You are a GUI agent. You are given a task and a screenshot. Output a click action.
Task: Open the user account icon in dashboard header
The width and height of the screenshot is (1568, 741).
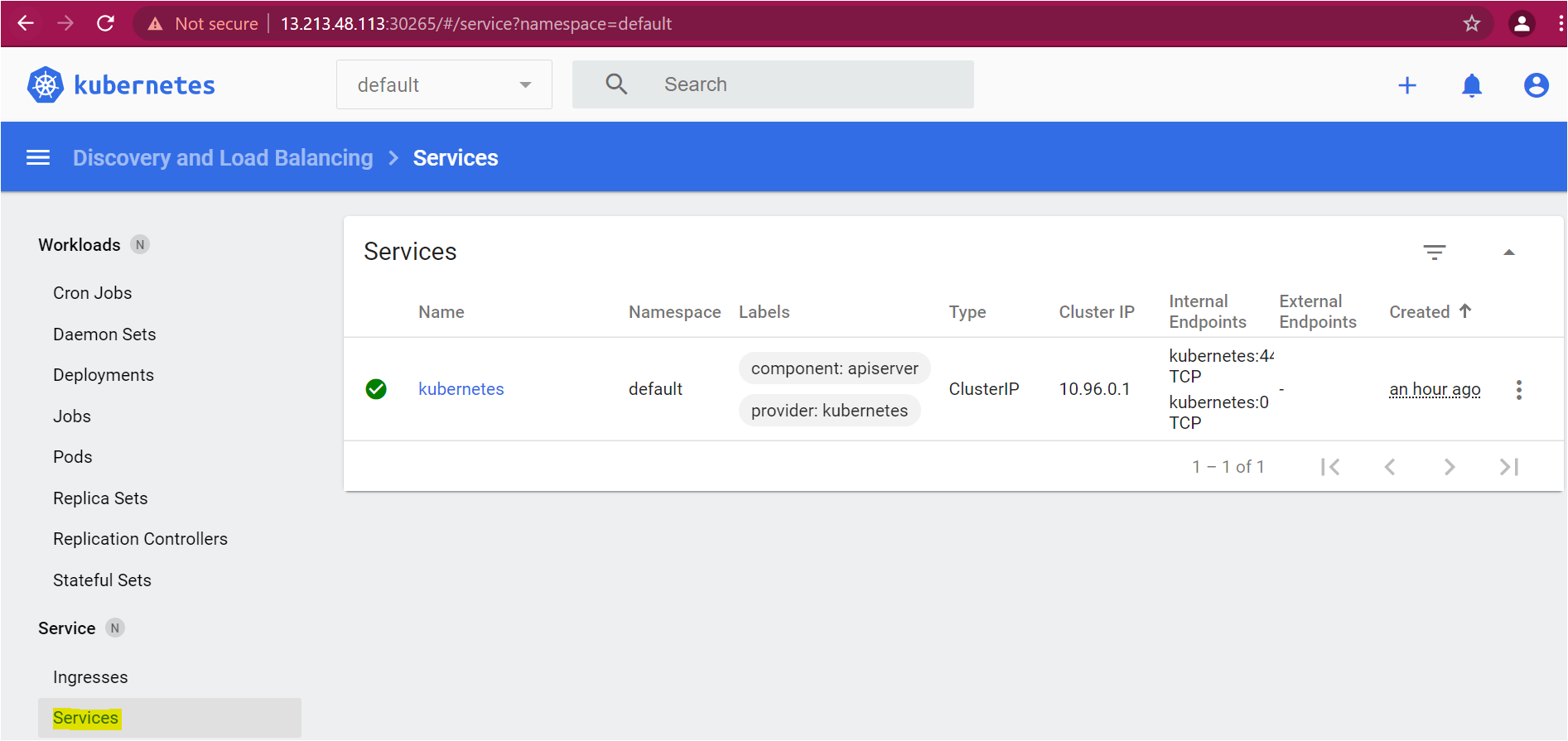(x=1537, y=85)
